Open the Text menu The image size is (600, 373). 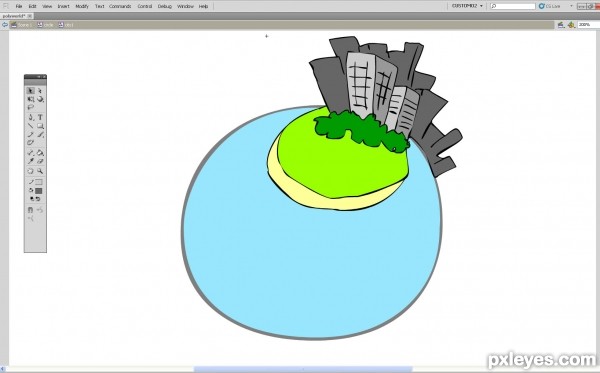coord(99,6)
